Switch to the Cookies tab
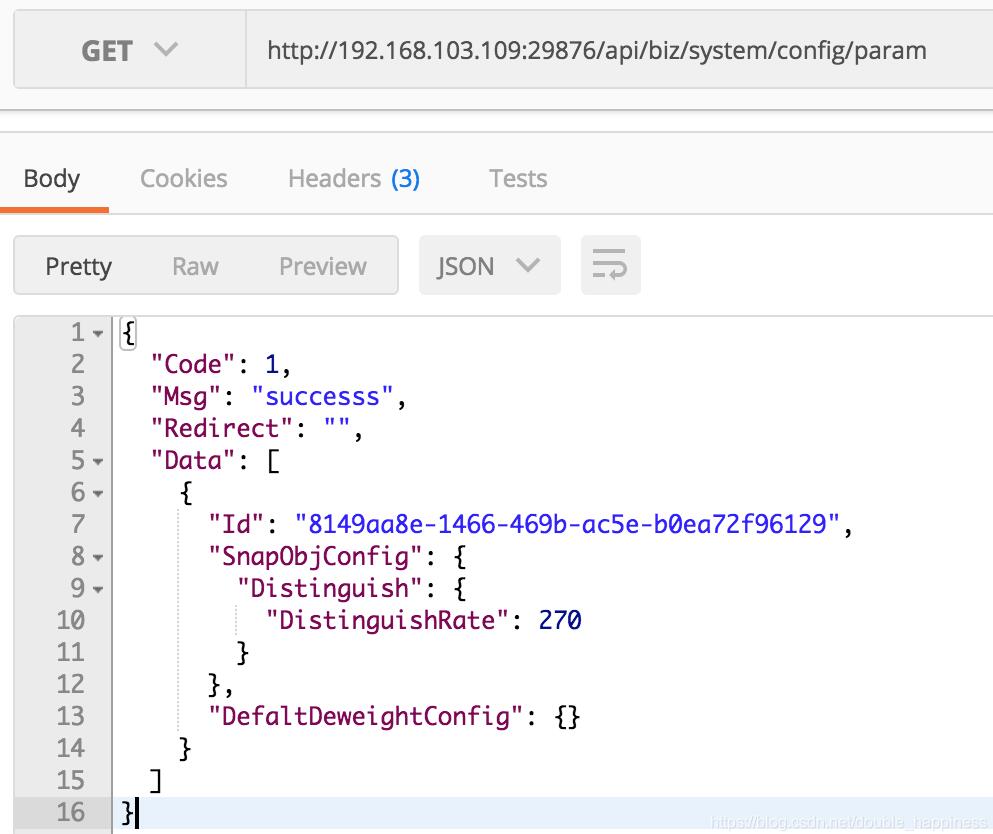The width and height of the screenshot is (993, 834). 183,178
